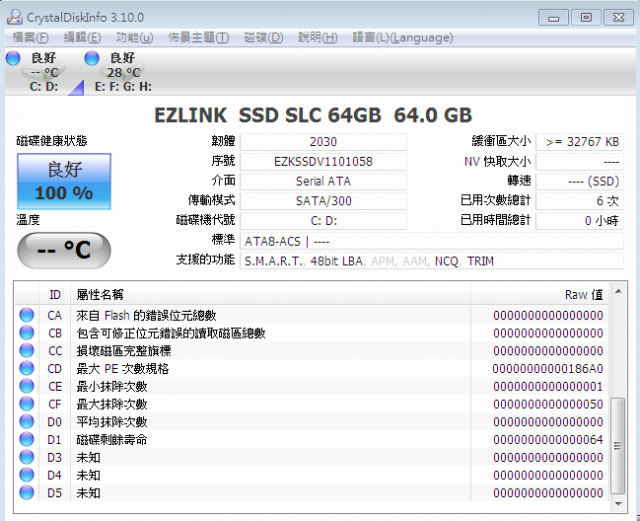Screen dimensions: 640x521
Task: Select the 損壞磁區完整旗標 row
Action: pos(312,351)
